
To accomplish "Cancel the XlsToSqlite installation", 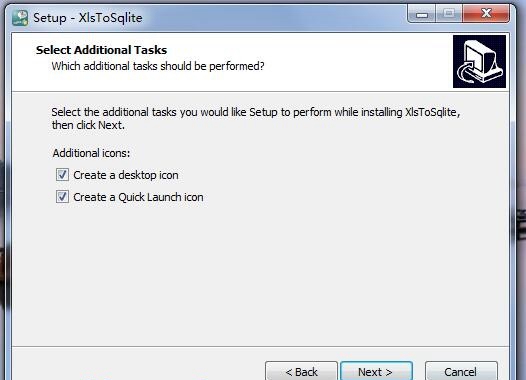I will pos(461,371).
